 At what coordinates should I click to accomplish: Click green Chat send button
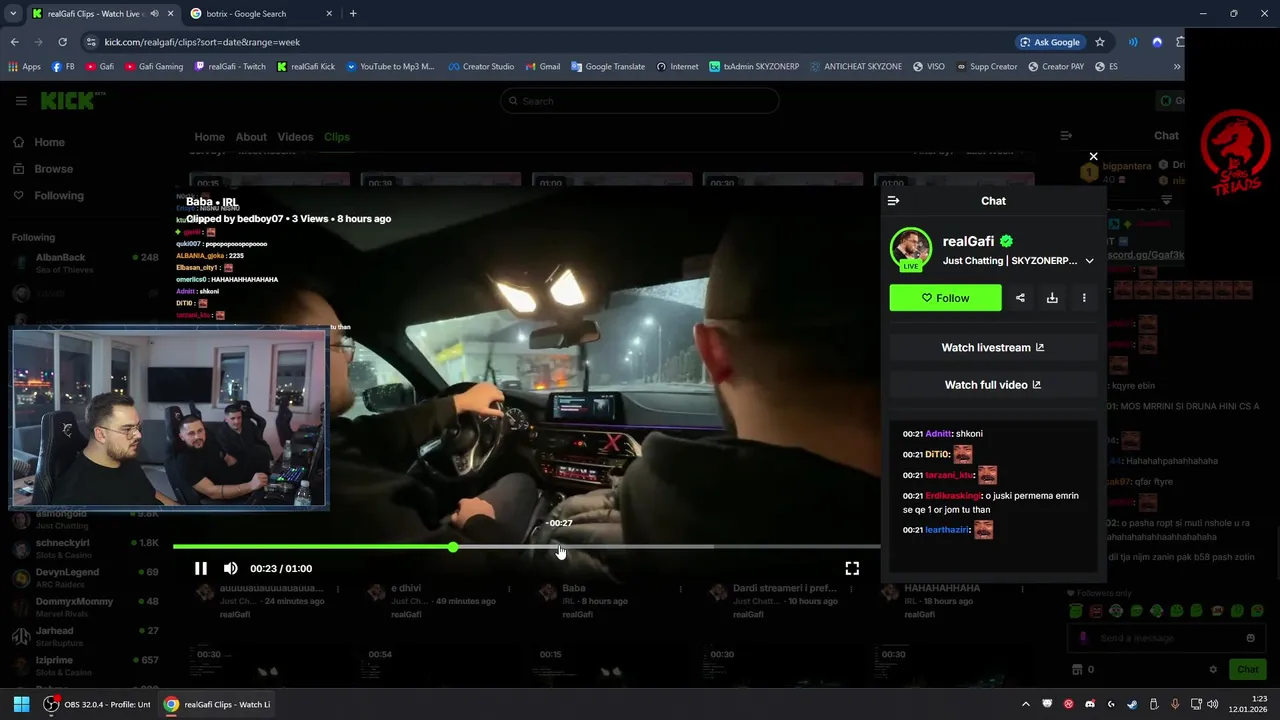[x=1248, y=670]
